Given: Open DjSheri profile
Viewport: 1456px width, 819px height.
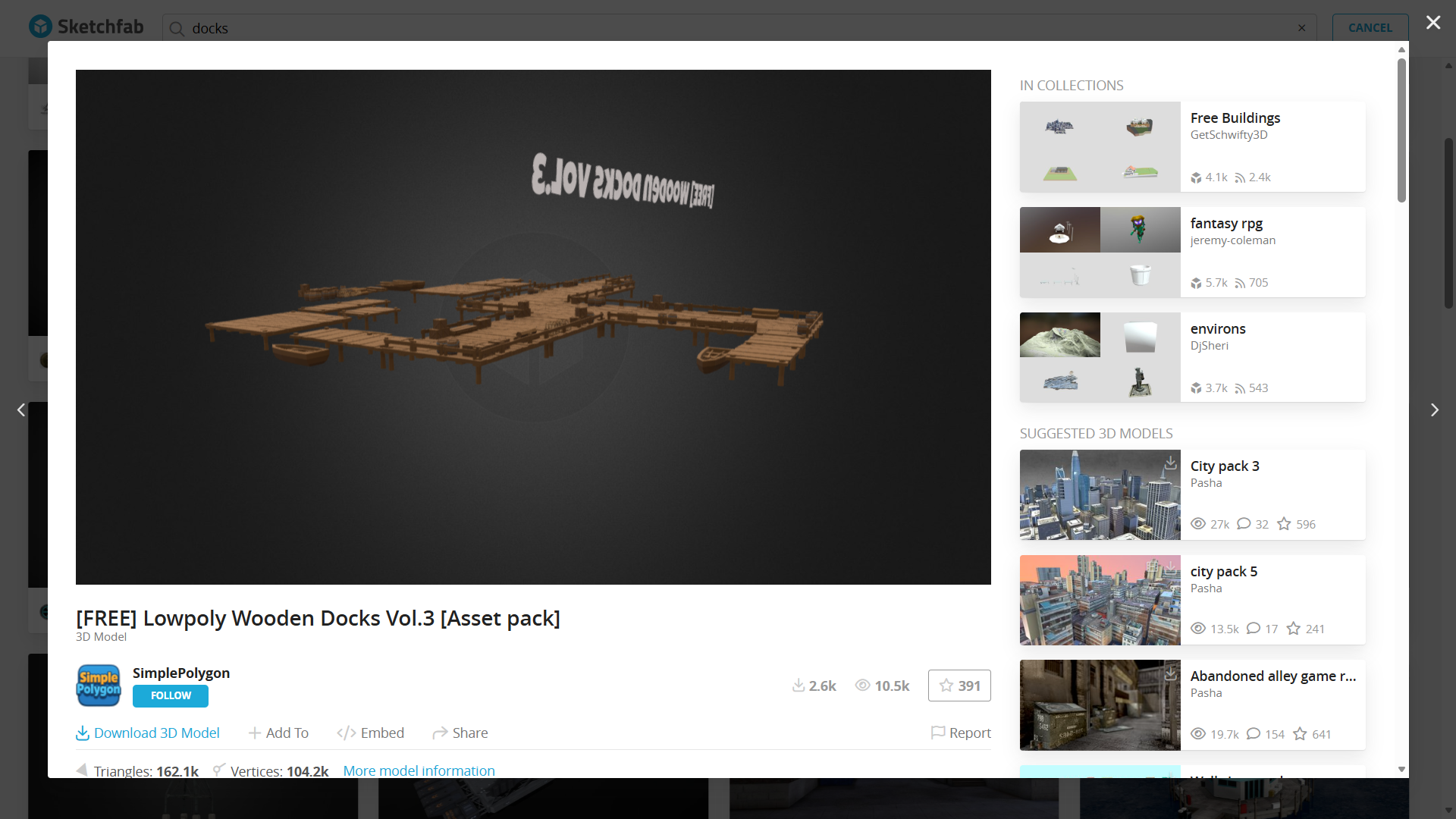Looking at the screenshot, I should 1209,346.
